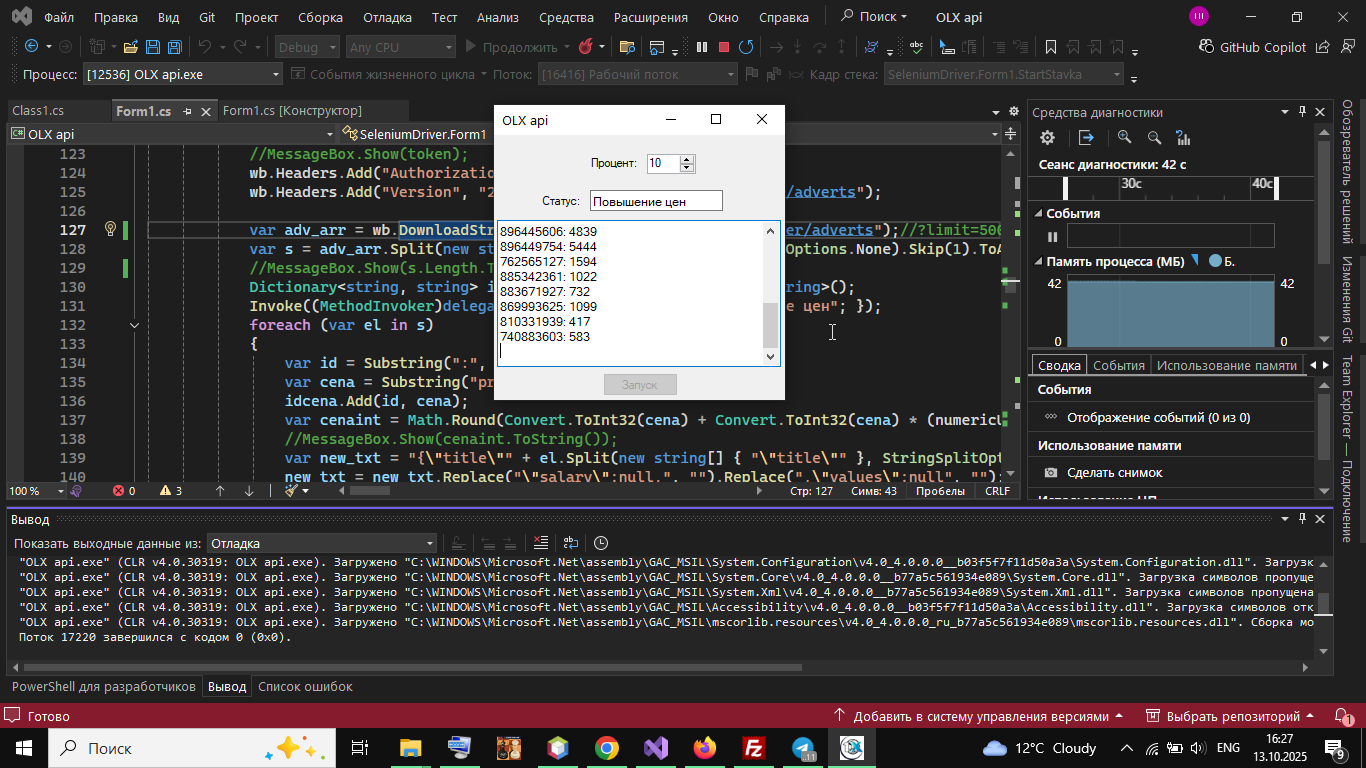Pause execution with the Break All icon
The image size is (1366, 768).
point(701,47)
